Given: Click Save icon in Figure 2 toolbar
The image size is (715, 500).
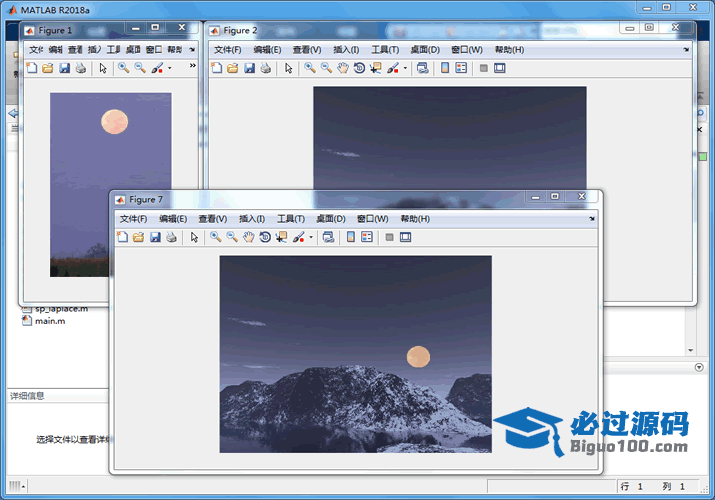Looking at the screenshot, I should pos(248,68).
